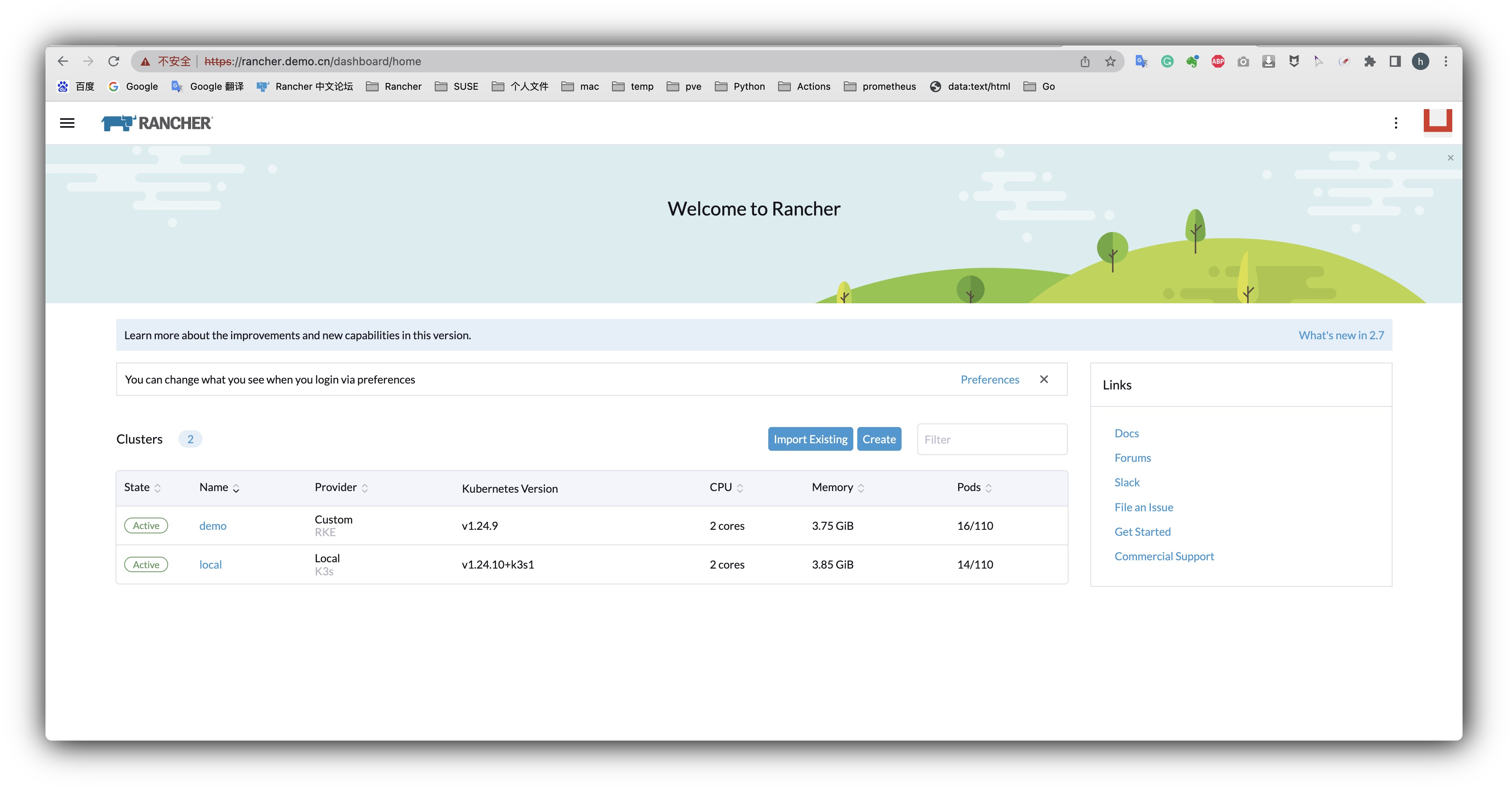Viewport: 1512px width, 790px height.
Task: Click the cluster Filter input field
Action: pos(992,439)
